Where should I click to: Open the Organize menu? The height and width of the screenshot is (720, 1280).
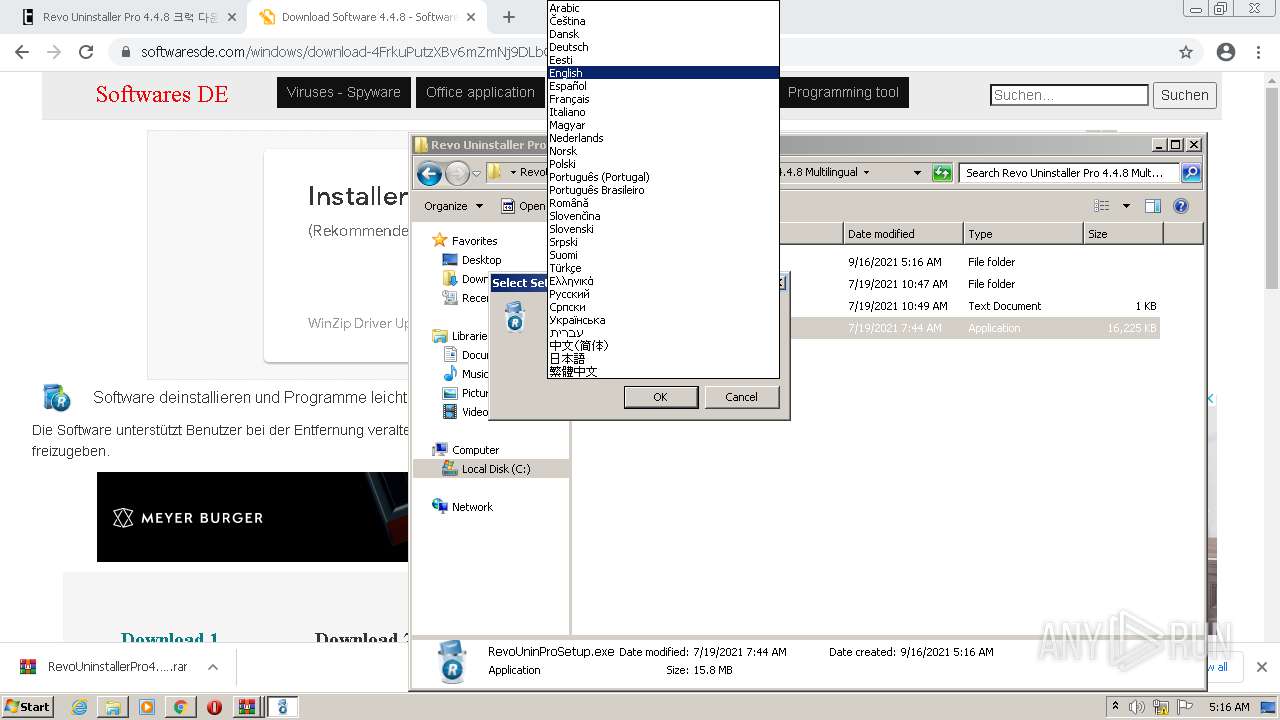coord(453,206)
